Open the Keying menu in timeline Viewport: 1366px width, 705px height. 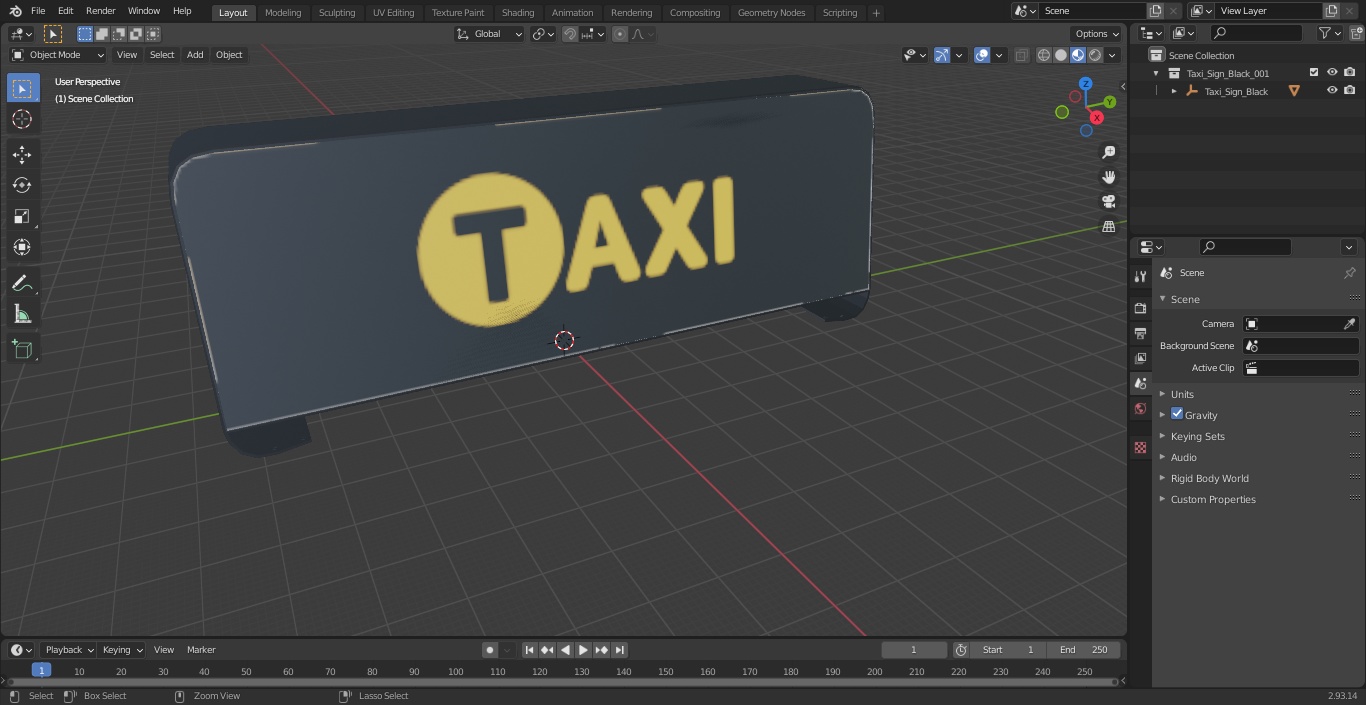[122, 650]
